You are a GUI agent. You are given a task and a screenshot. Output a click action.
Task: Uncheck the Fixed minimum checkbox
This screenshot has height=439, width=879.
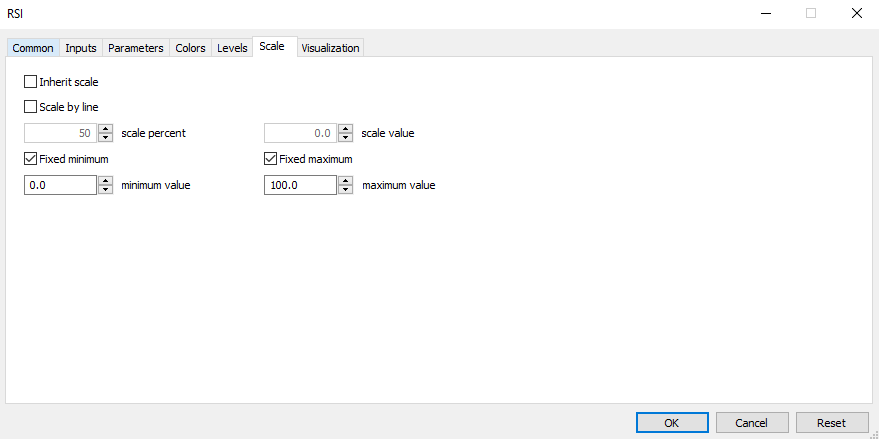[30, 159]
